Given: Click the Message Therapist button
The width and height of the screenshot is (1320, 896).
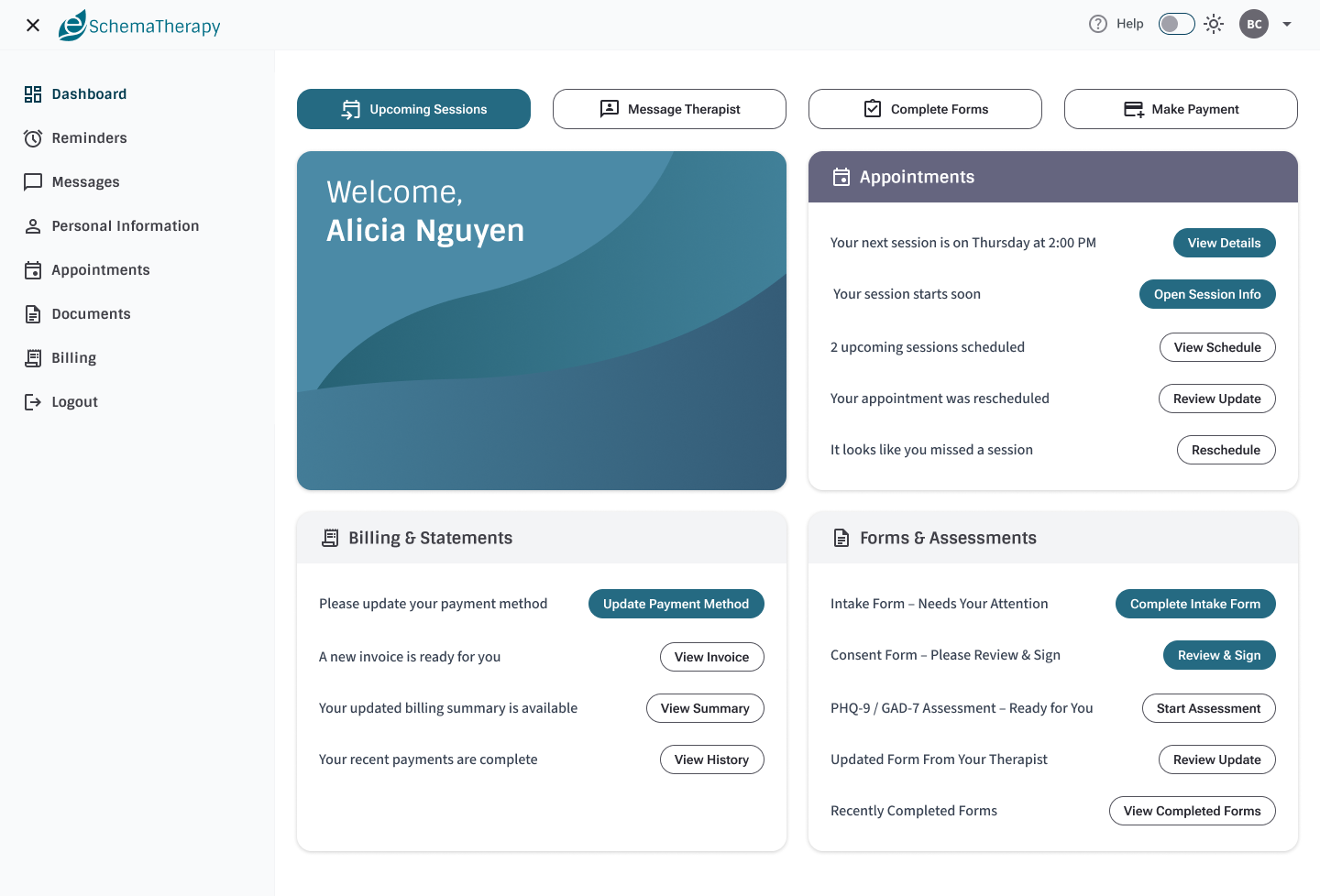Looking at the screenshot, I should [669, 109].
